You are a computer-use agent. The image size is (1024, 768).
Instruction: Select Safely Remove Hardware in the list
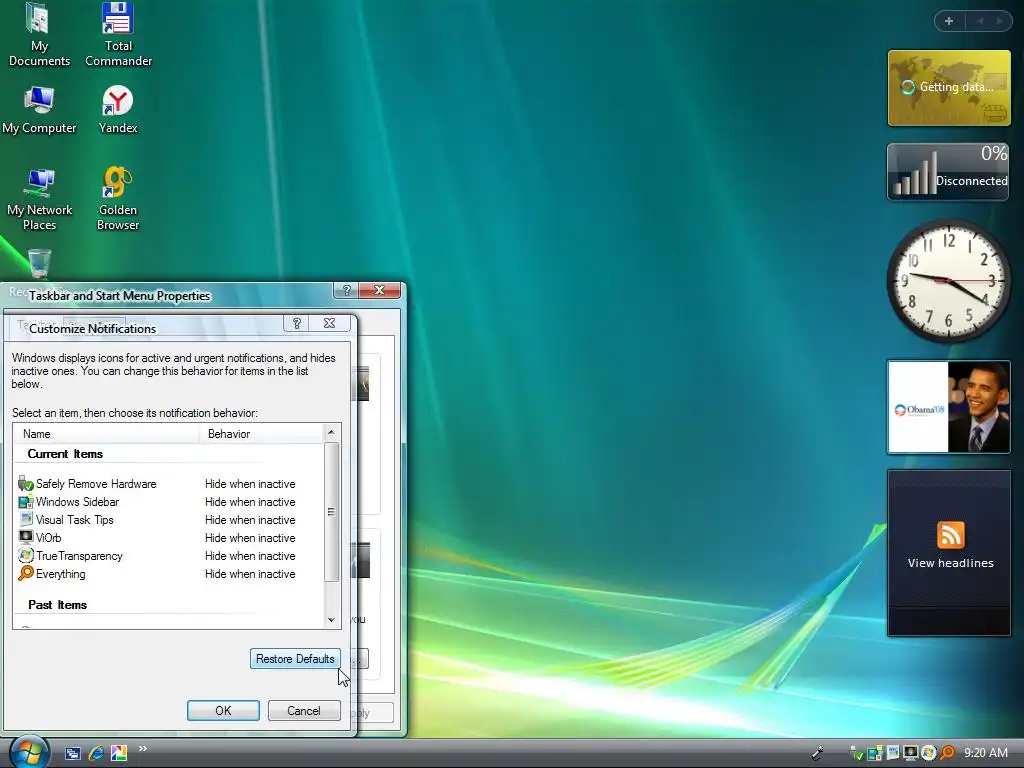96,484
